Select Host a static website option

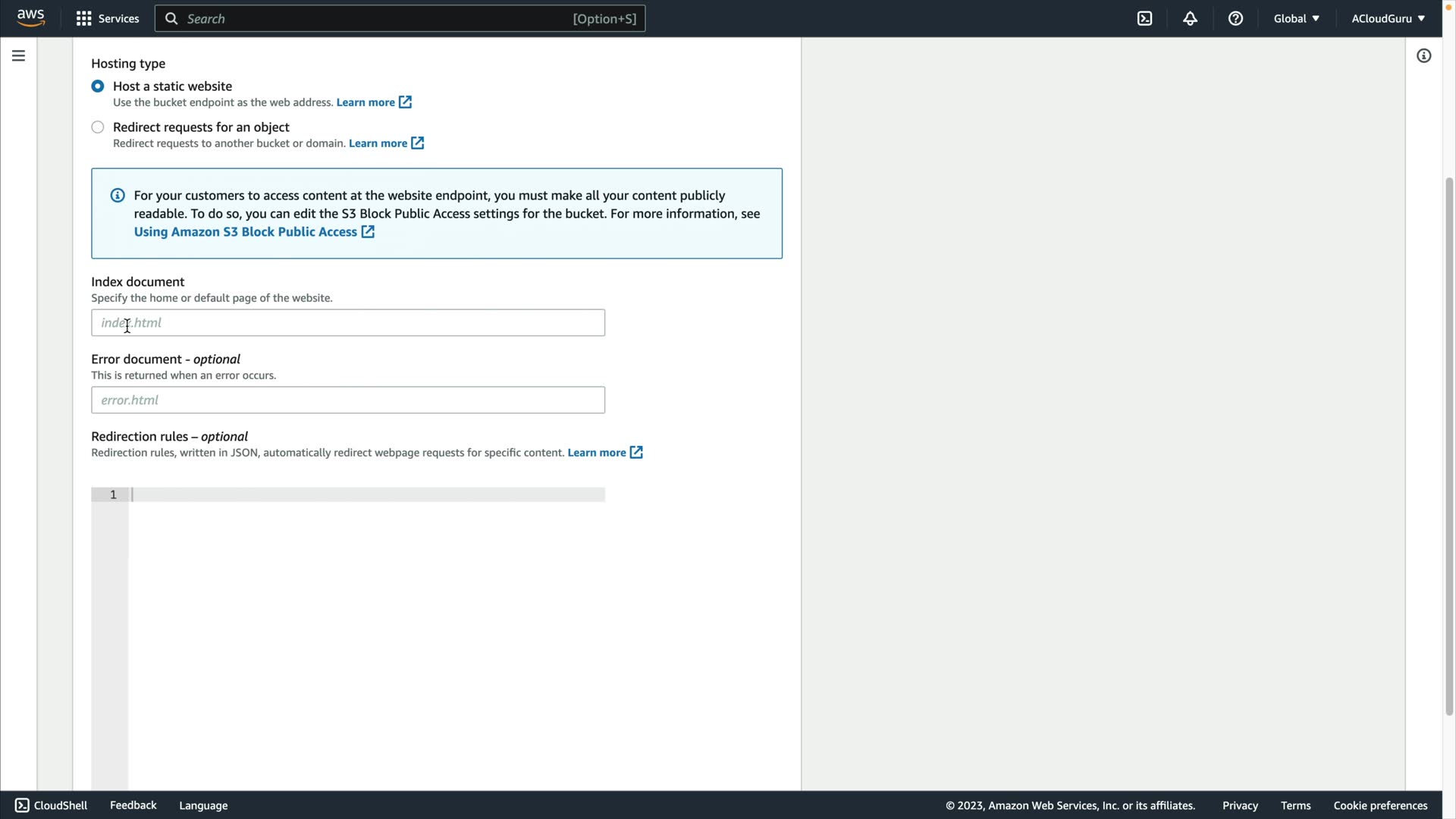coord(98,86)
